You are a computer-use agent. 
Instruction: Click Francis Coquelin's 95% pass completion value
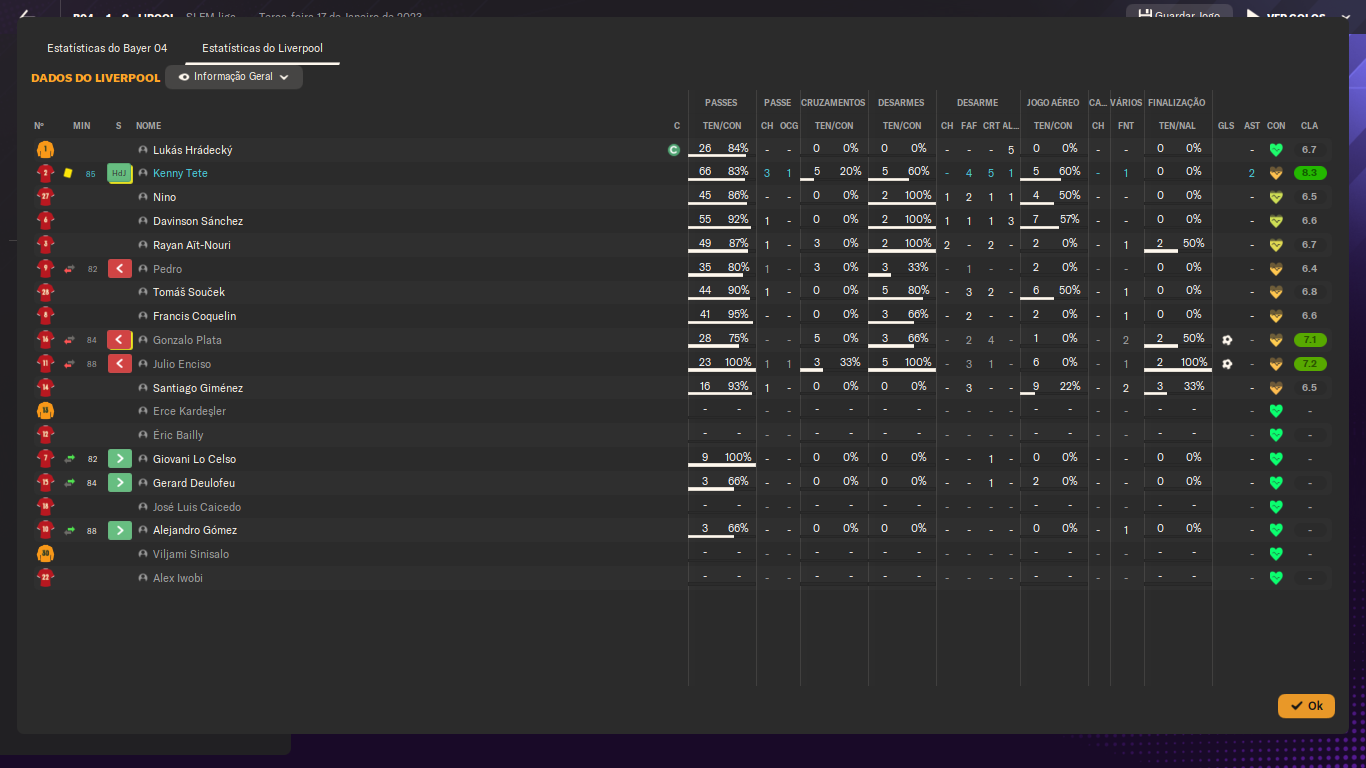738,315
